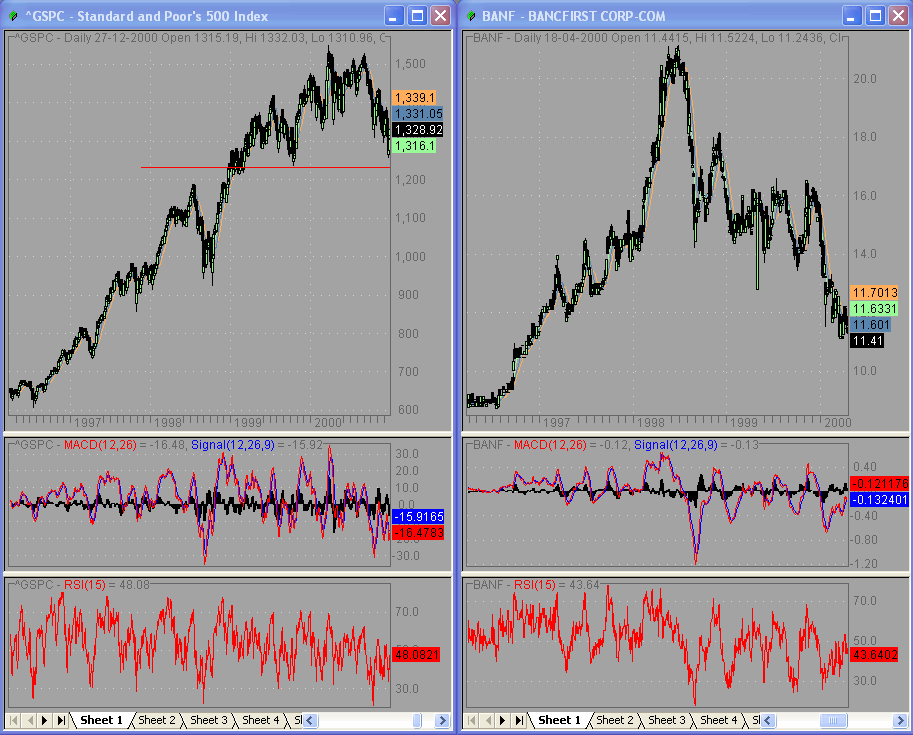Image resolution: width=913 pixels, height=735 pixels.
Task: Click the right scroll arrow in the ^GSPC window
Action: coord(443,720)
